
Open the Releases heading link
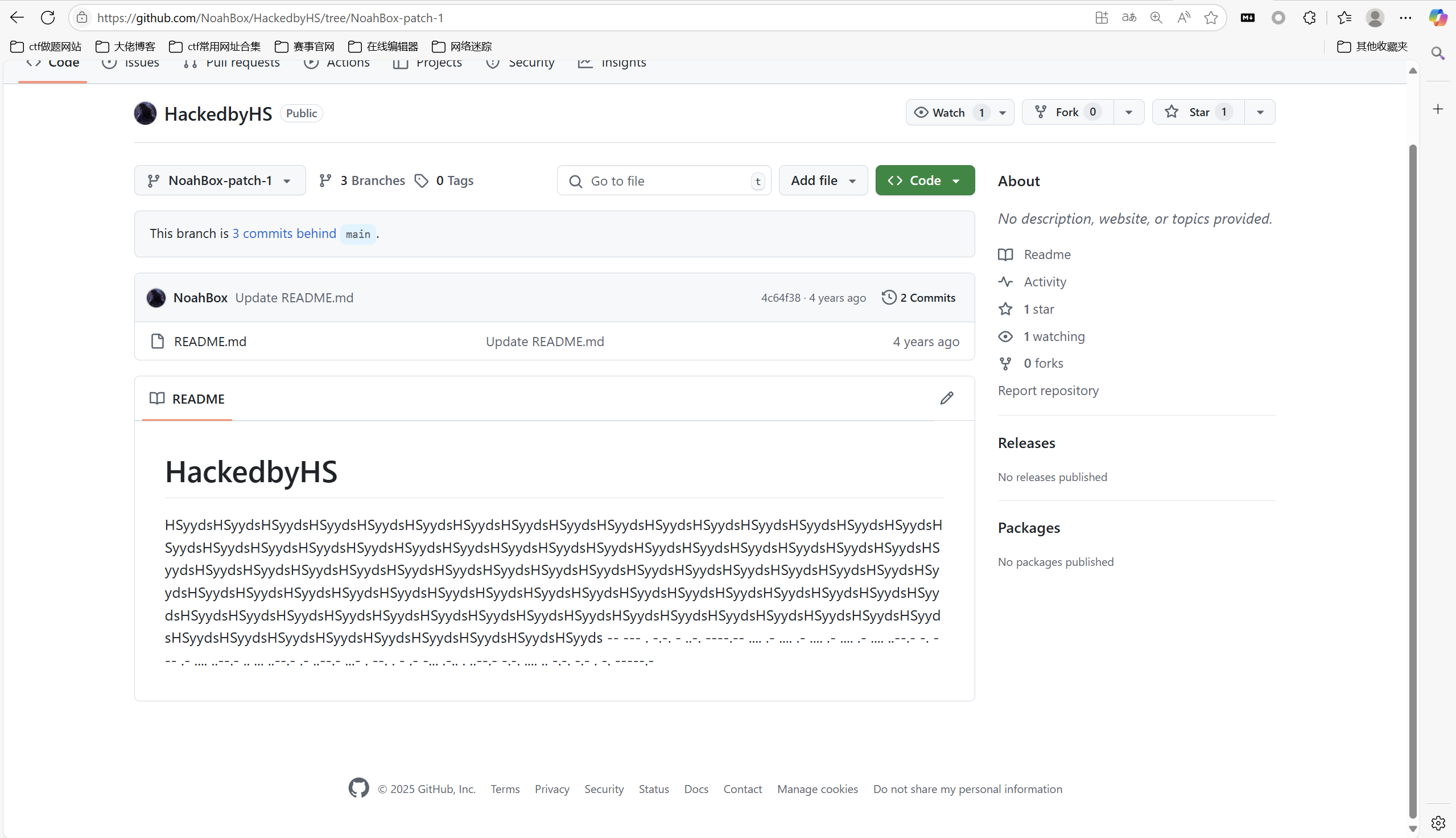click(1026, 443)
